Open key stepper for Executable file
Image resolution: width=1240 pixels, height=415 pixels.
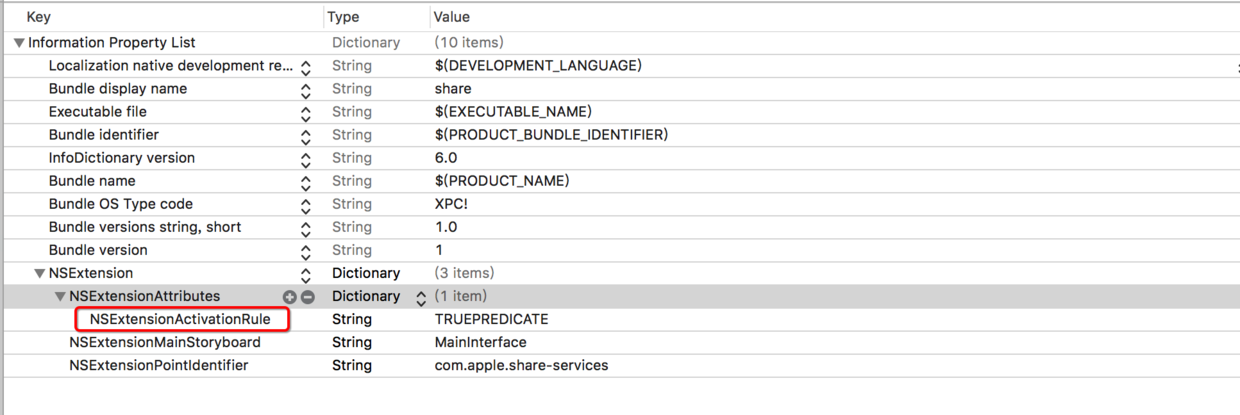[306, 113]
